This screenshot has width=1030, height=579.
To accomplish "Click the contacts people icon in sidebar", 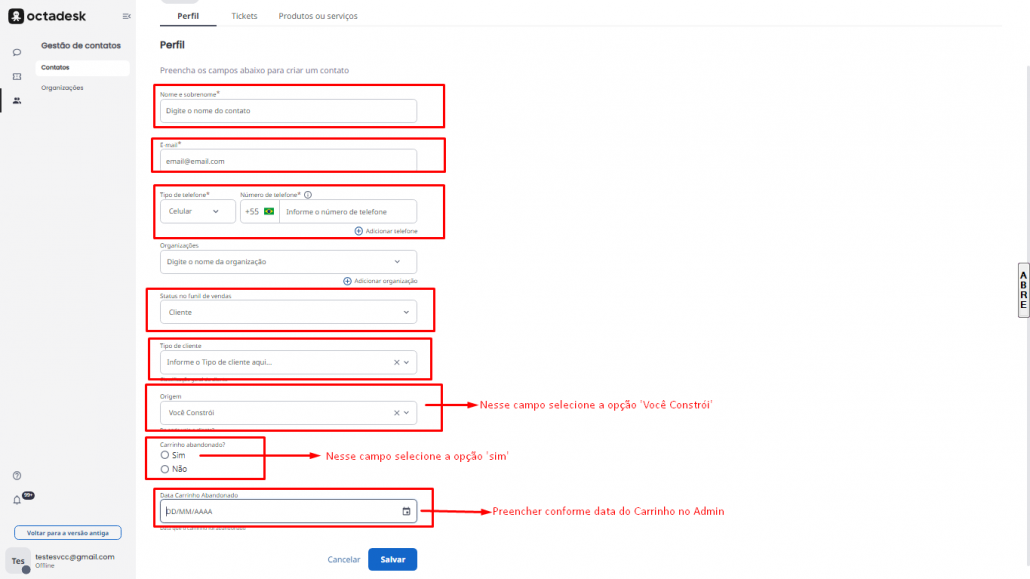I will [17, 100].
